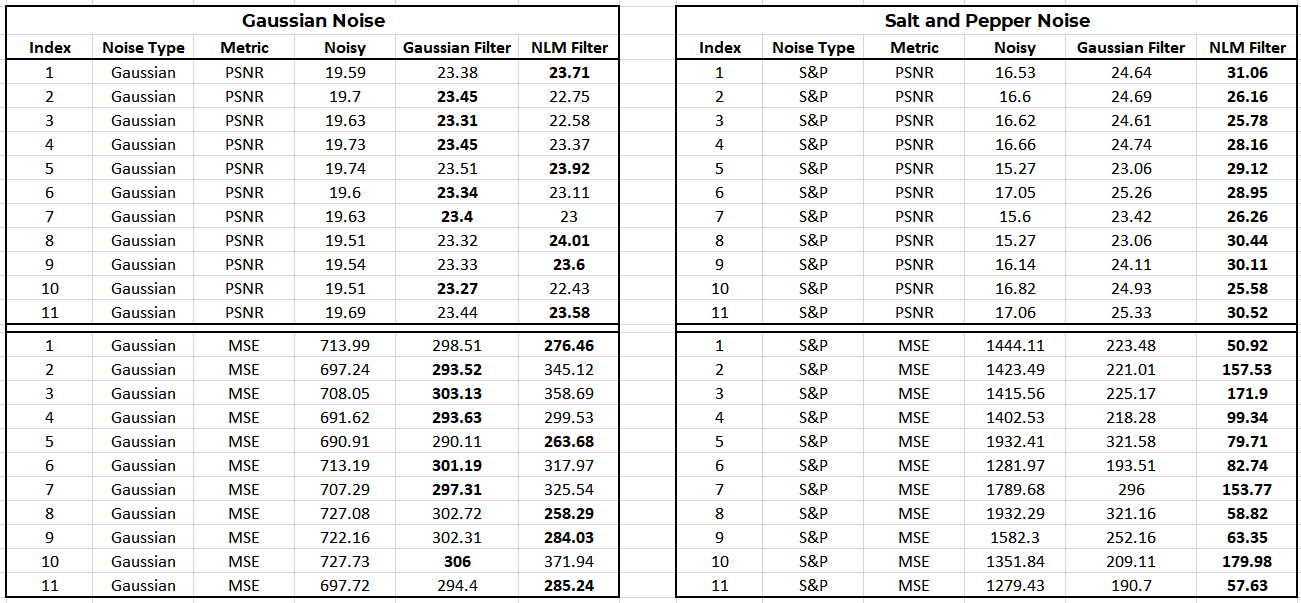Click "Index" header in the Gaussian Noise table
This screenshot has width=1301, height=603.
(50, 47)
